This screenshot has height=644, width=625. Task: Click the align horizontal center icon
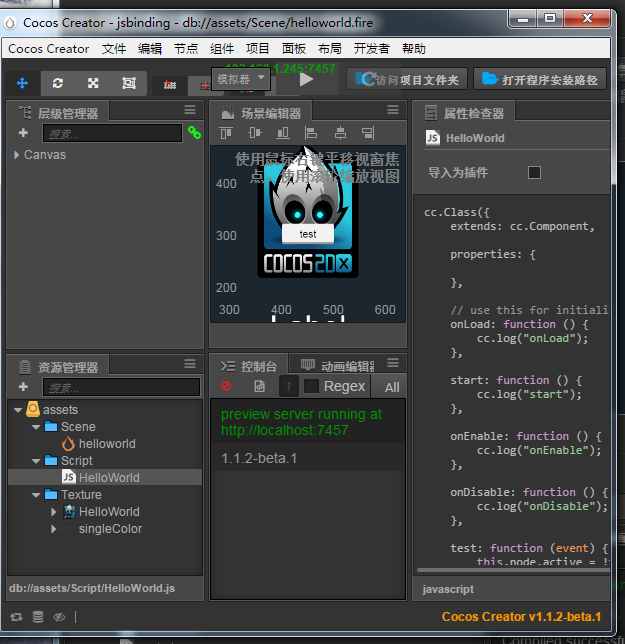pos(340,133)
